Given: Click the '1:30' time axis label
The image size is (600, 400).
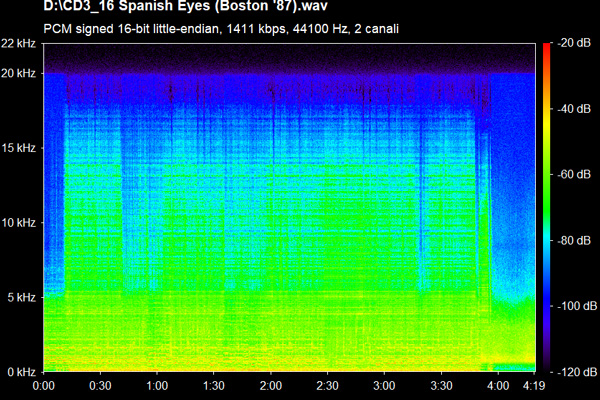Looking at the screenshot, I should (214, 385).
